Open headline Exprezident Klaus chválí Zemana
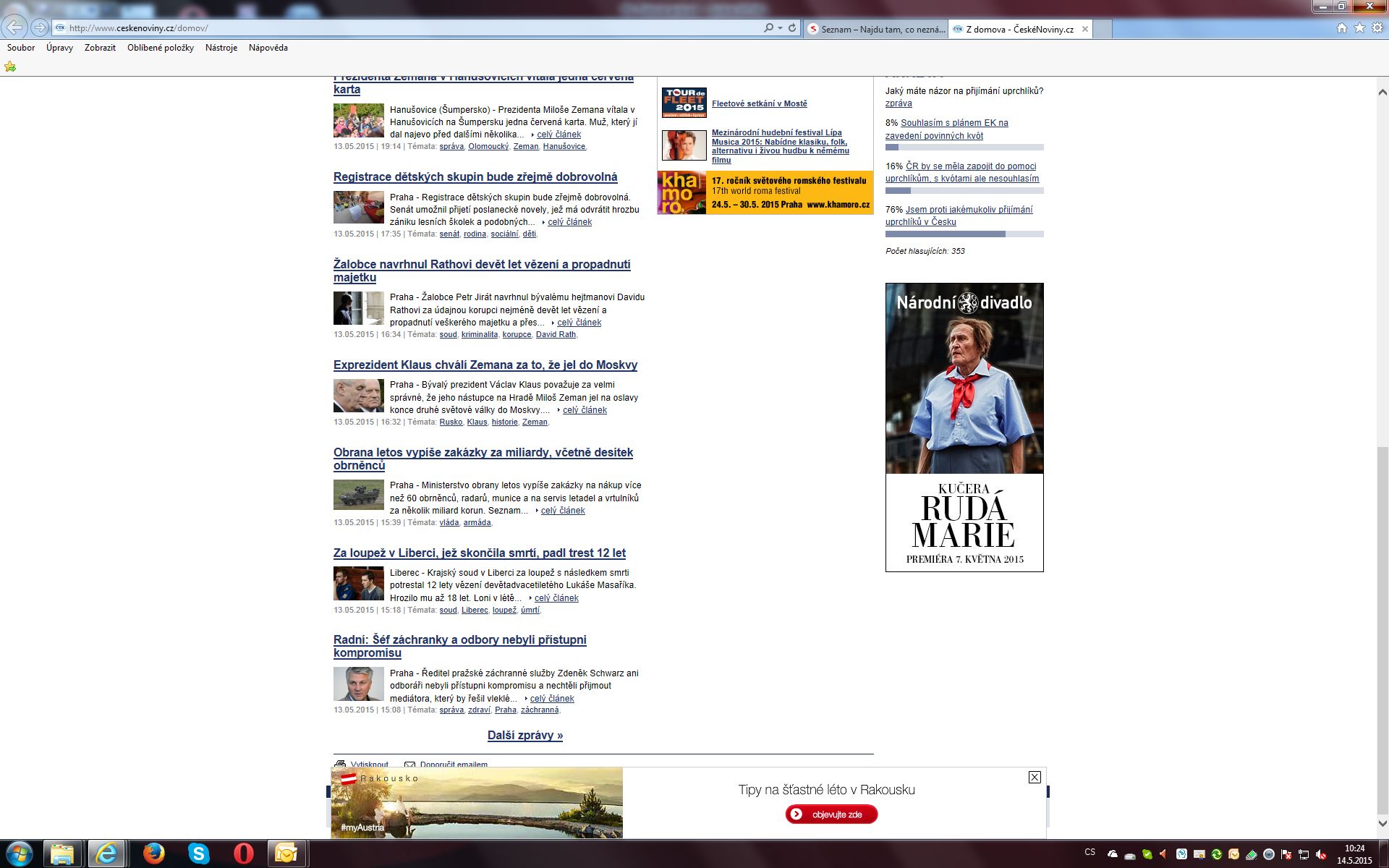This screenshot has height=868, width=1389. coord(485,365)
